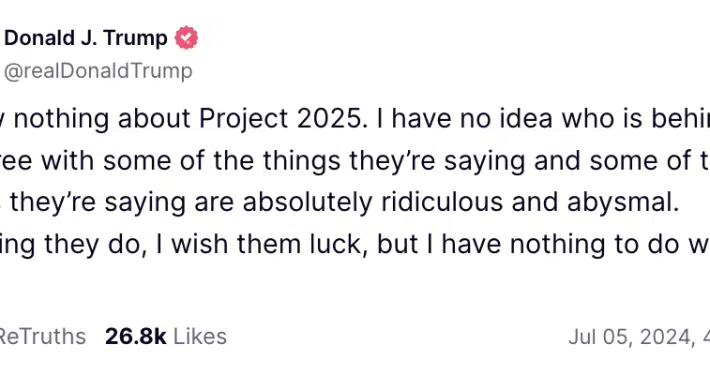This screenshot has height=375, width=710.
Task: Open the Donald J. Trump profile name
Action: click(86, 38)
